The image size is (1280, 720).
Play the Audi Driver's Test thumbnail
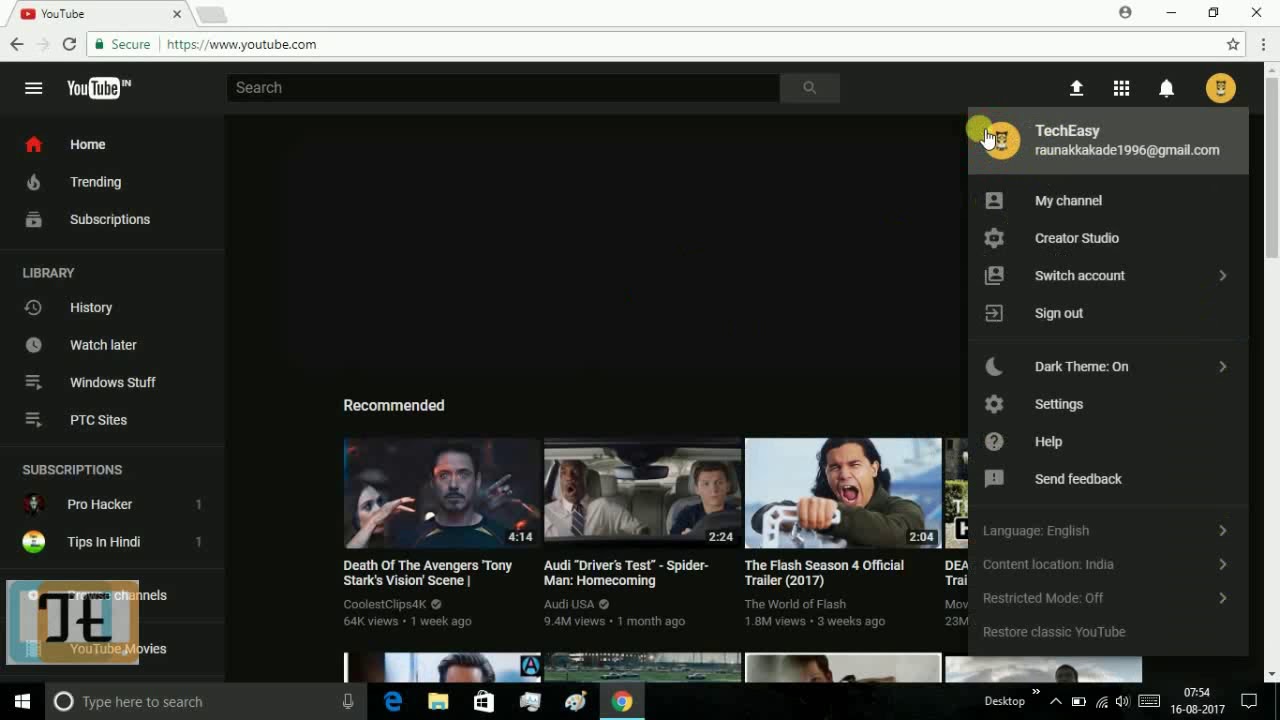click(642, 493)
